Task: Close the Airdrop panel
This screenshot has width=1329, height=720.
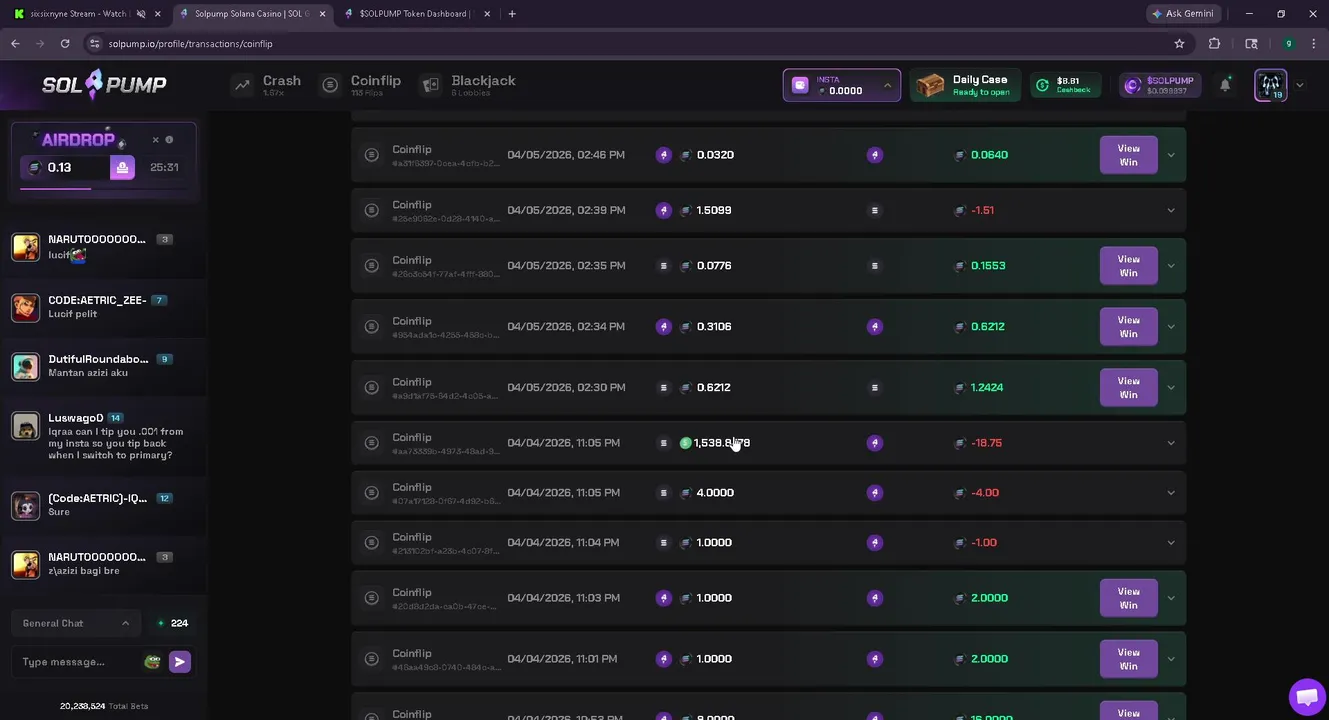Action: (x=155, y=140)
